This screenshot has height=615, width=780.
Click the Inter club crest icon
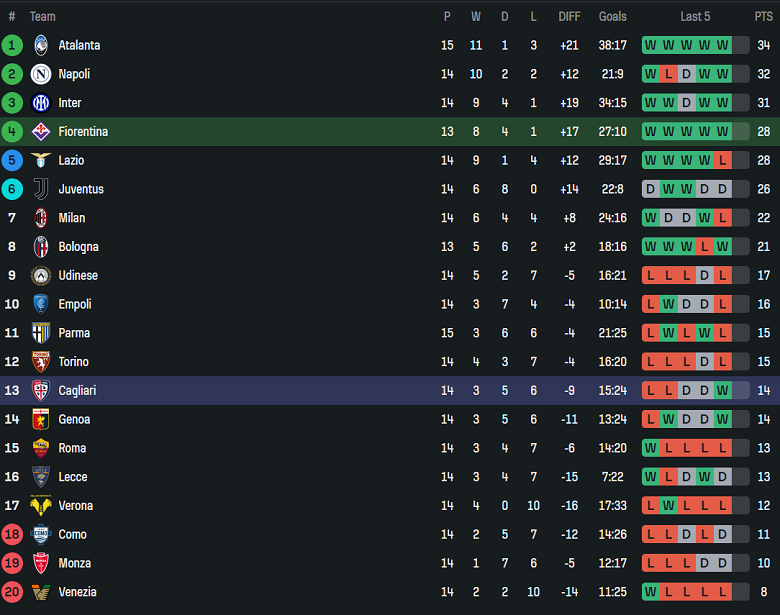pos(41,103)
